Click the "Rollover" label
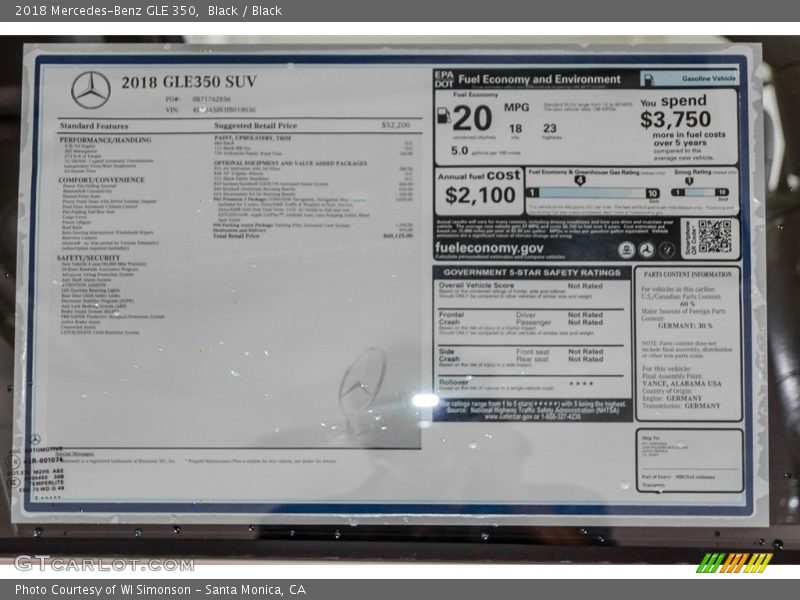 pos(453,382)
